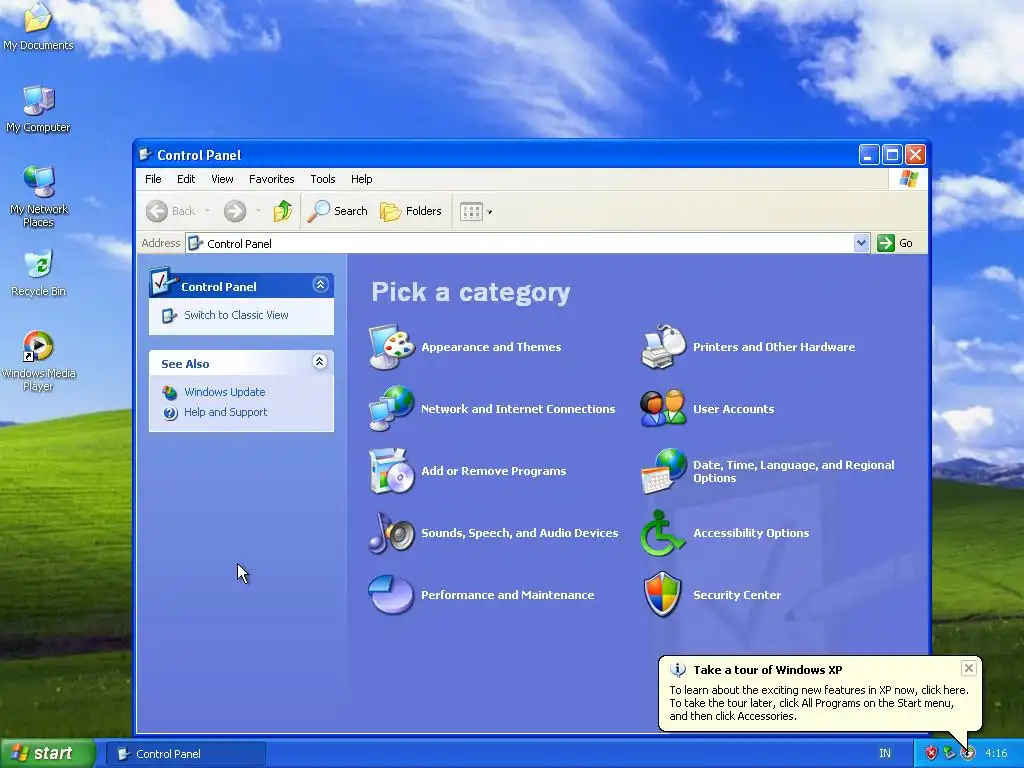Viewport: 1024px width, 768px height.
Task: Click the Up folder toolbar icon
Action: (283, 211)
